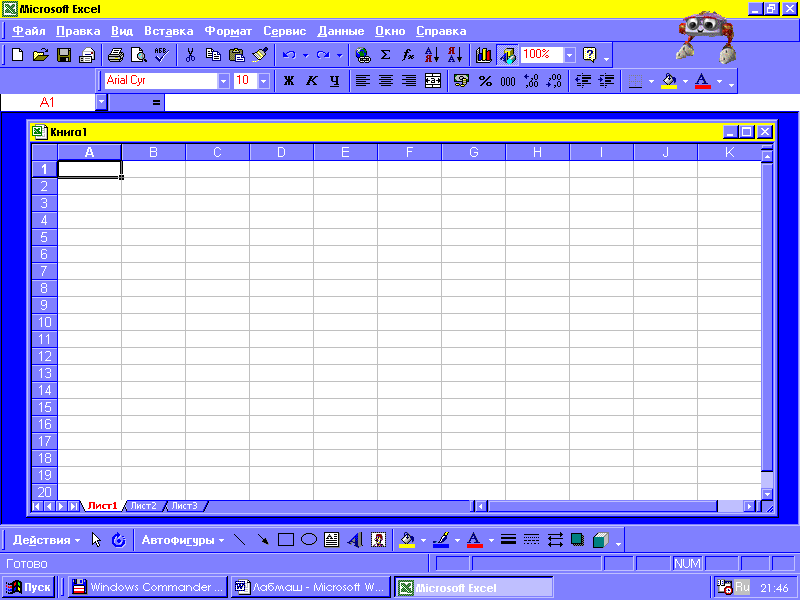Insert WordArt from drawing toolbar

tap(355, 540)
